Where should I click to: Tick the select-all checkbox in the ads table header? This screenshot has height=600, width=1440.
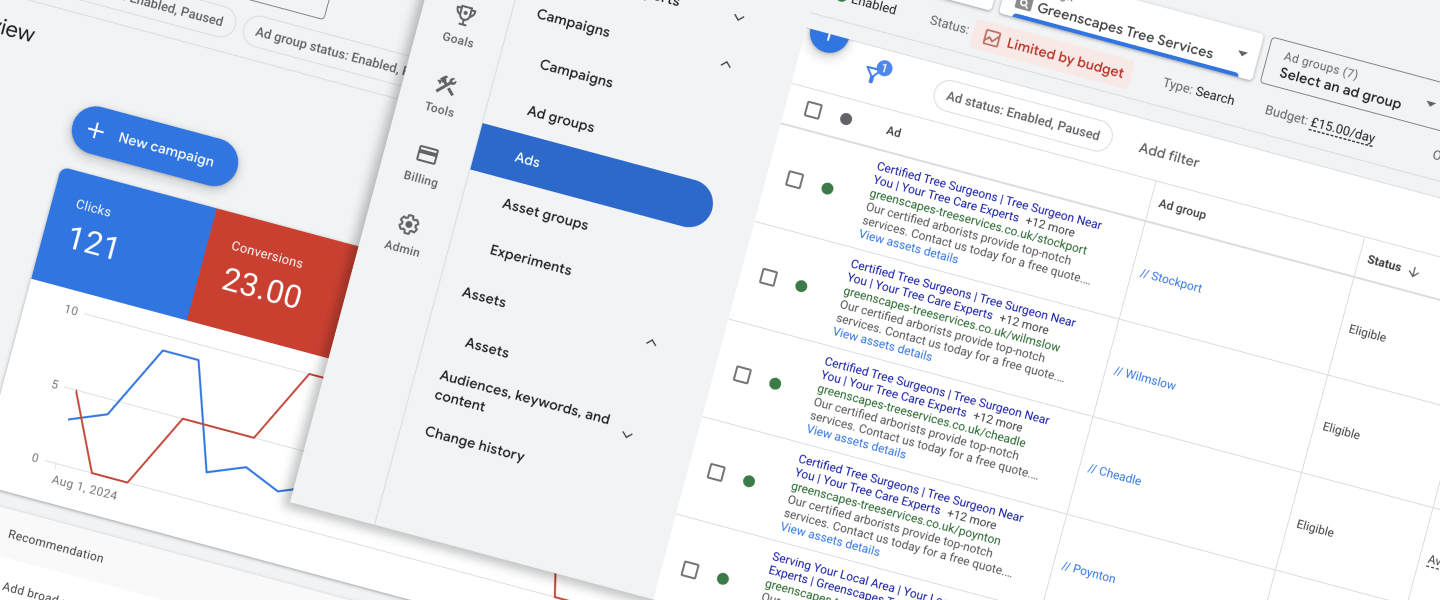[813, 110]
